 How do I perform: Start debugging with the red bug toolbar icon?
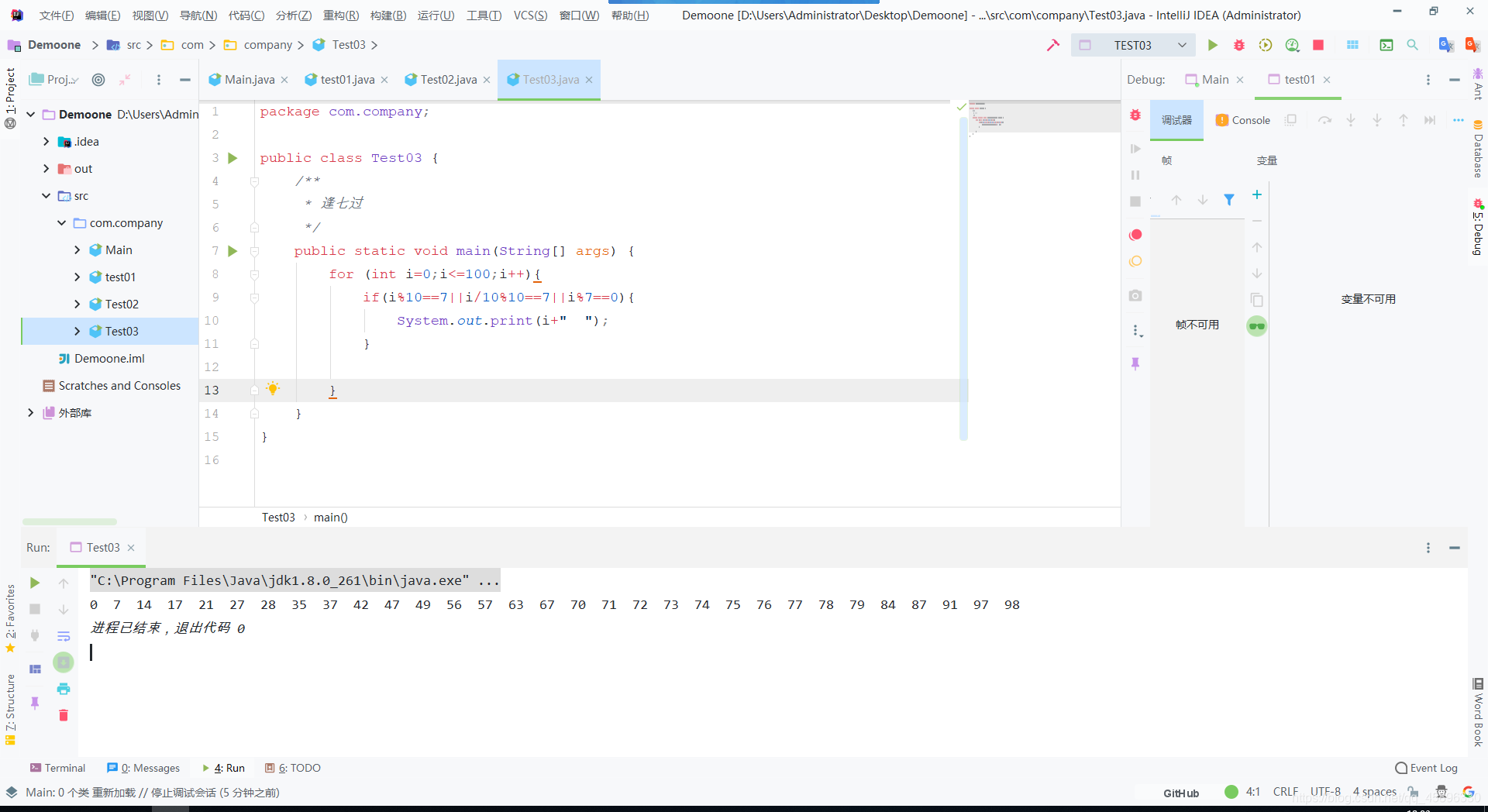click(1239, 45)
